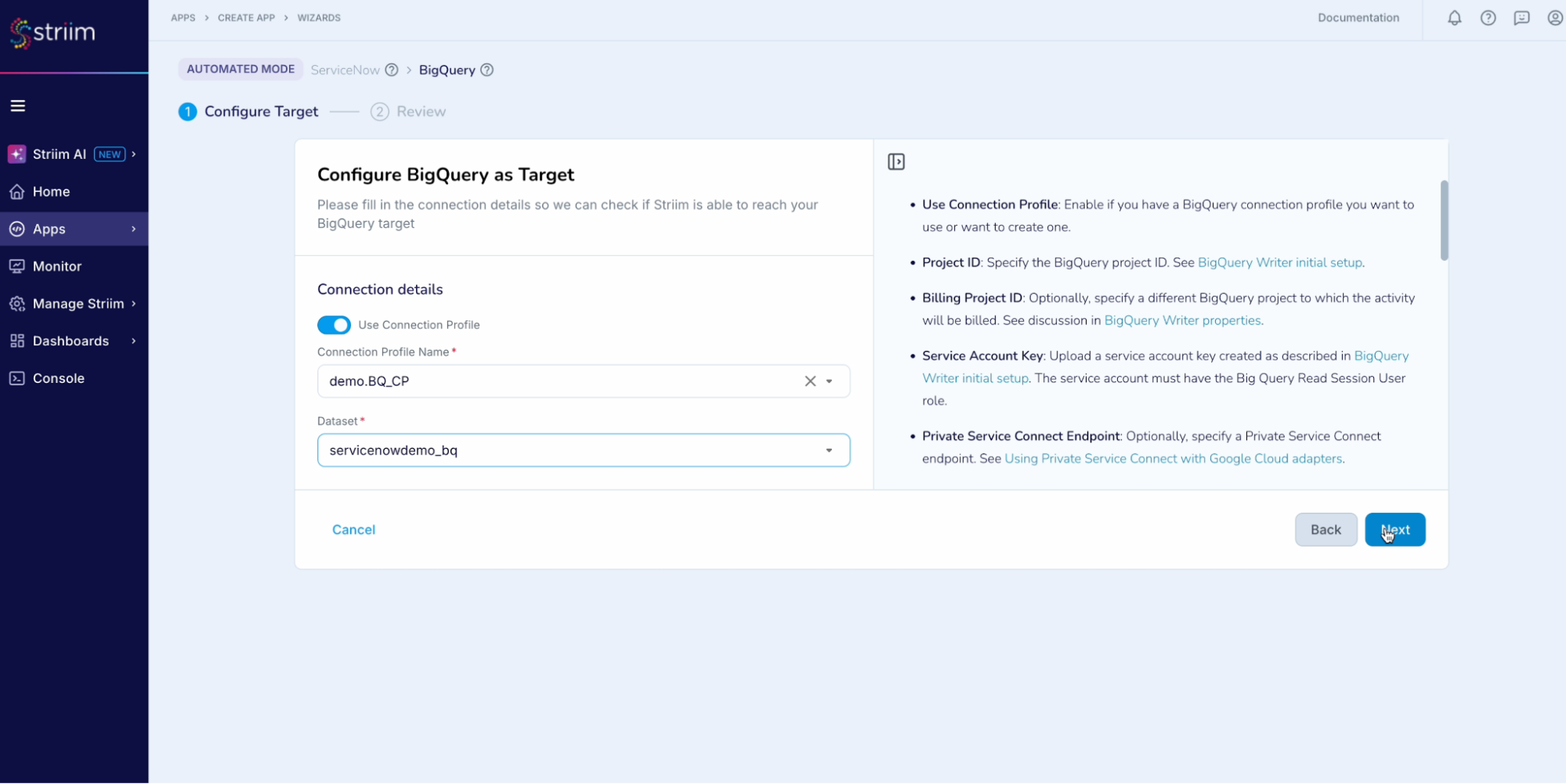Click the Monitor screen icon
The image size is (1566, 784).
coord(16,266)
